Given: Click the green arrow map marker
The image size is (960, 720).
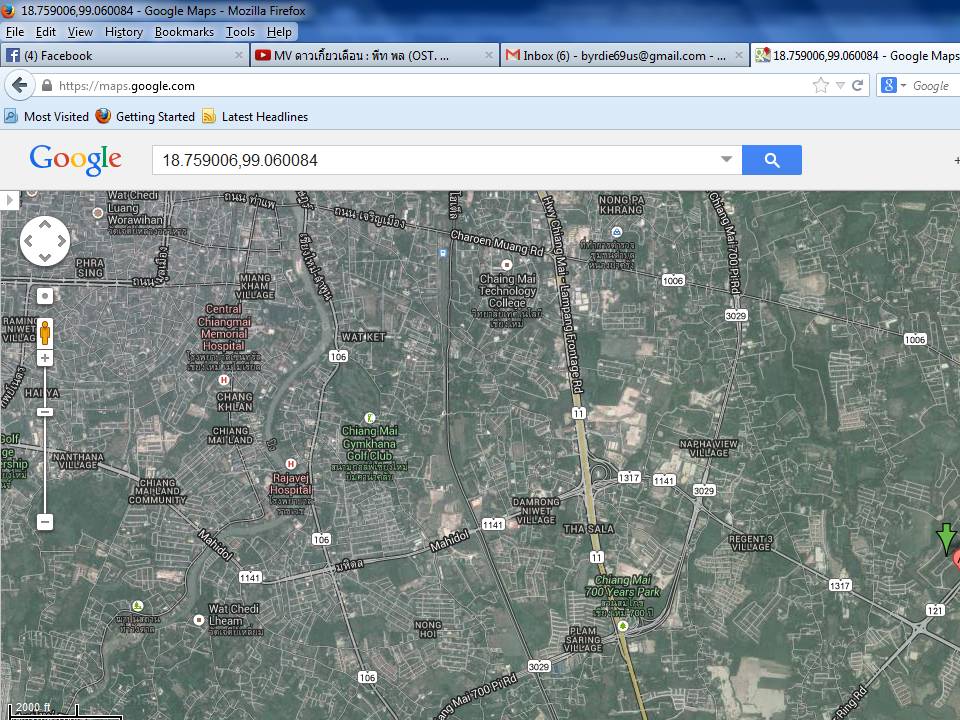Looking at the screenshot, I should click(x=946, y=539).
